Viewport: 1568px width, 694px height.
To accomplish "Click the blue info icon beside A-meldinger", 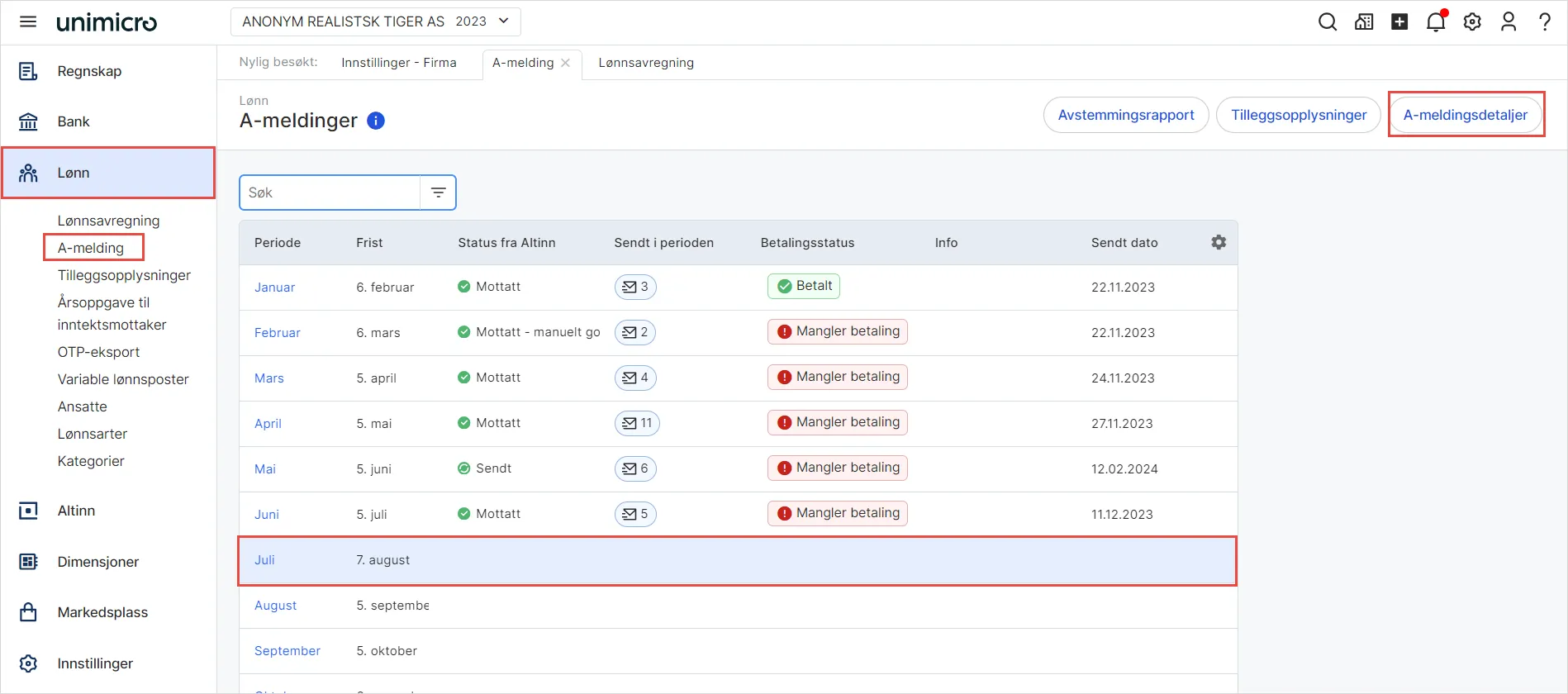I will [x=376, y=121].
